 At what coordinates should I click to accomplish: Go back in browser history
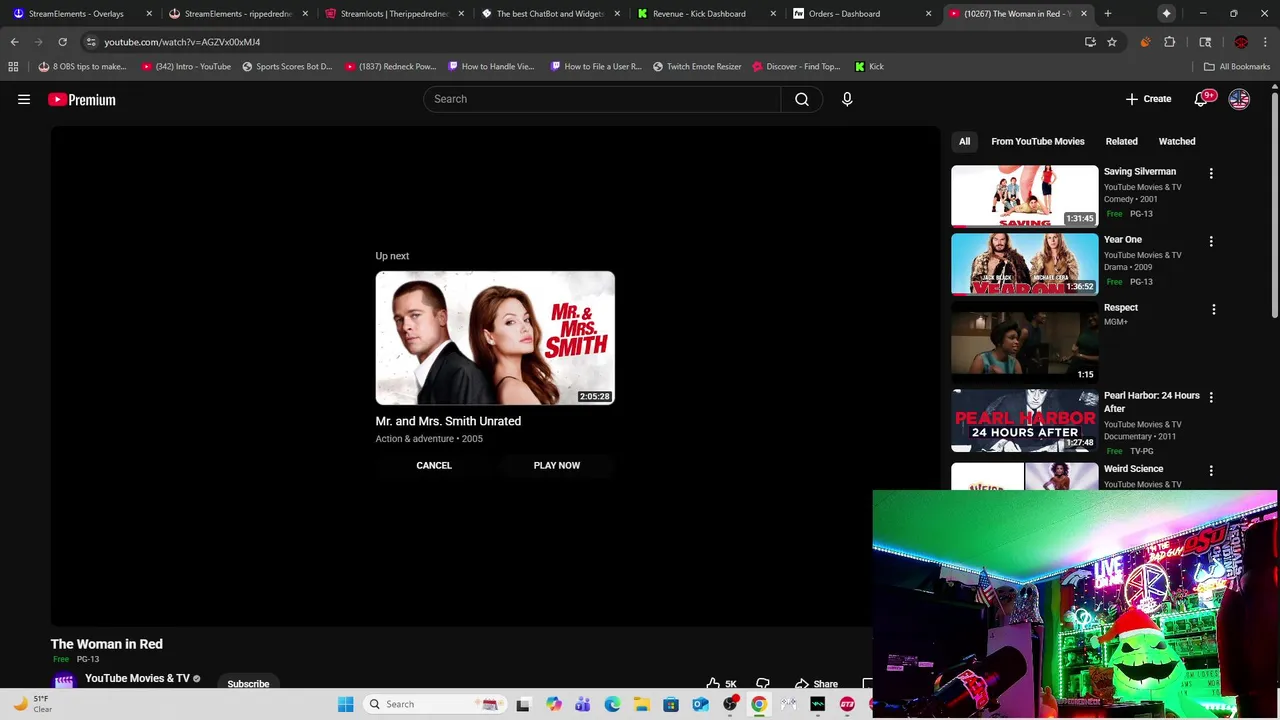(x=14, y=42)
